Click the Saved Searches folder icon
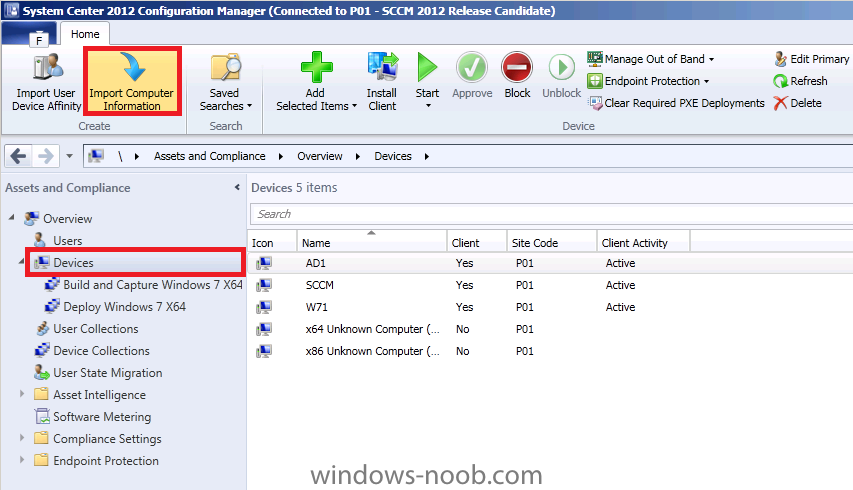Viewport: 853px width, 490px height. pyautogui.click(x=226, y=67)
